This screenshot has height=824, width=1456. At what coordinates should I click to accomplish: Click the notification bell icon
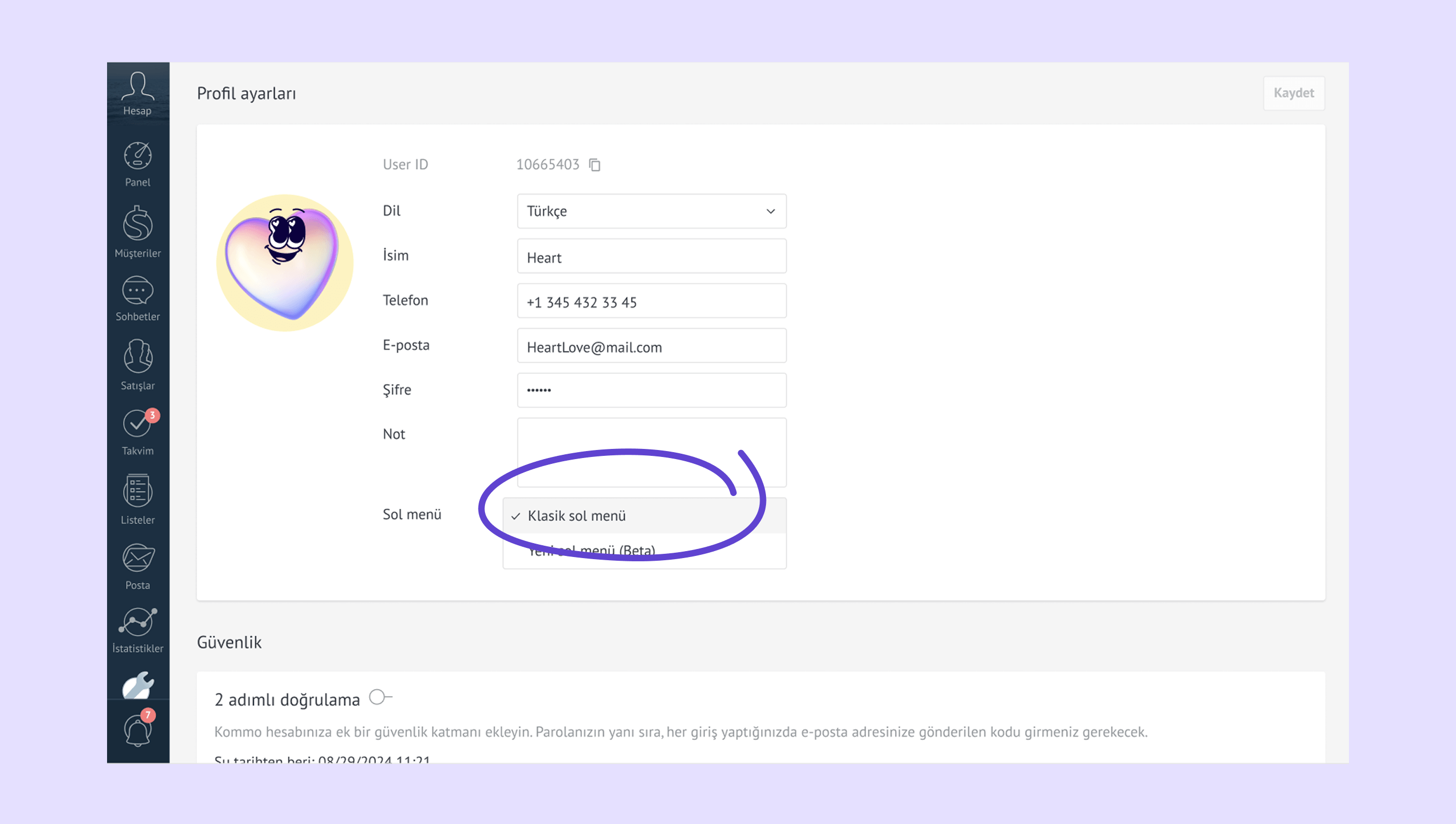(x=138, y=730)
